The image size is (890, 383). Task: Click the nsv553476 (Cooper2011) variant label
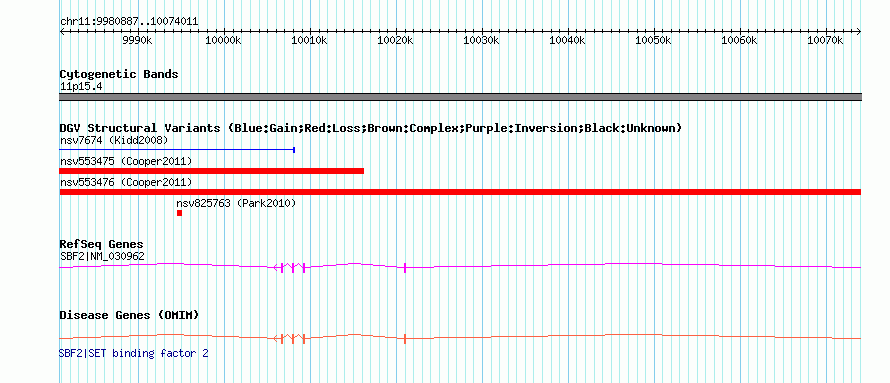click(126, 182)
